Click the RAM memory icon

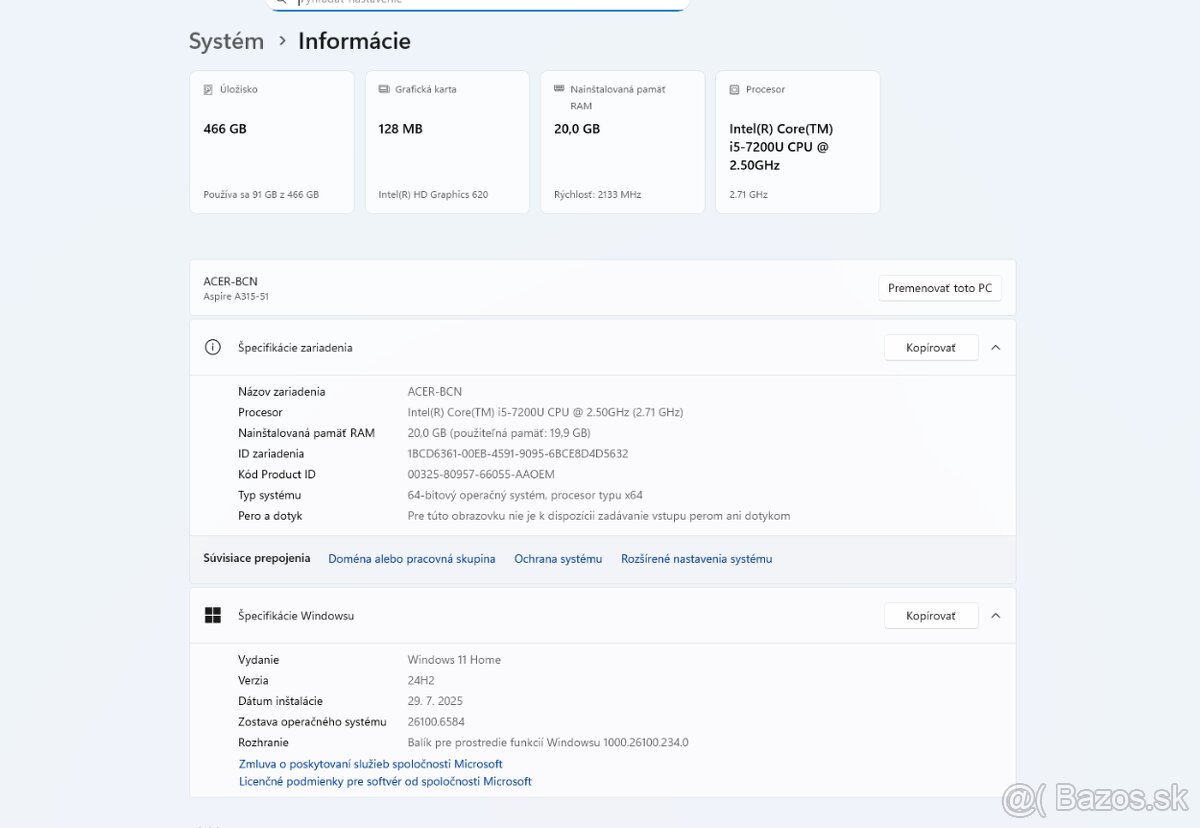click(x=559, y=90)
